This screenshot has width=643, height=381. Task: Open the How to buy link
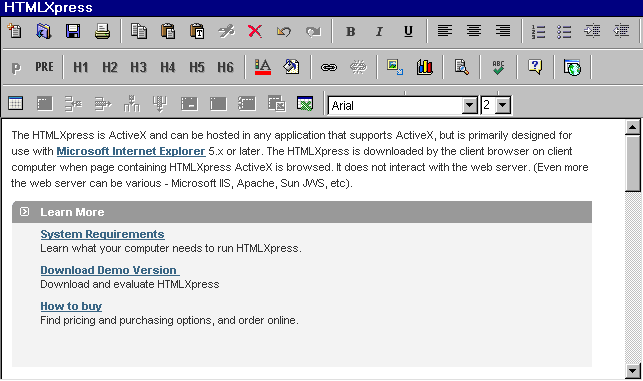(71, 306)
